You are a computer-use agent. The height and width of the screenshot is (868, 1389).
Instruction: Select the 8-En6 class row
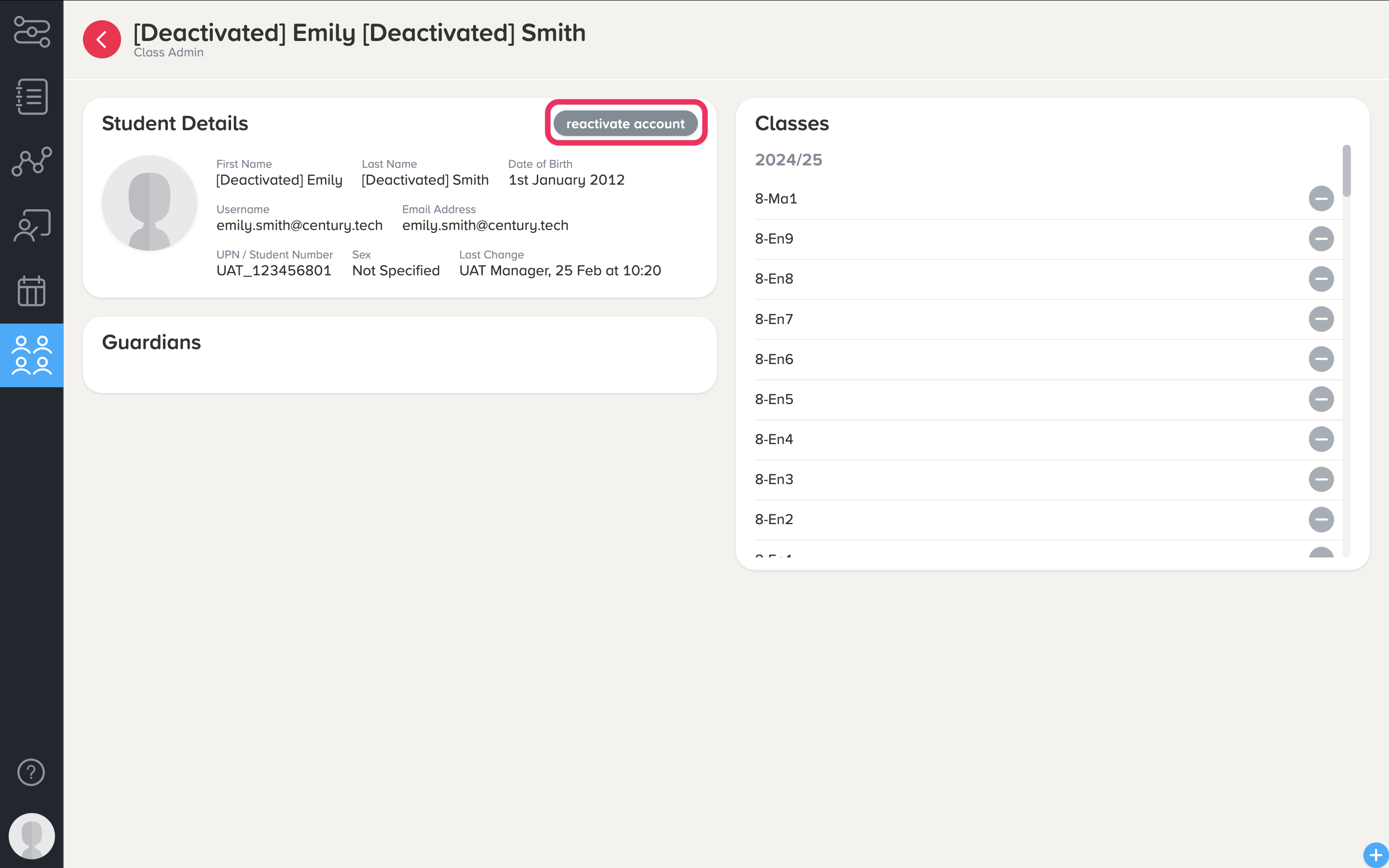tap(774, 359)
